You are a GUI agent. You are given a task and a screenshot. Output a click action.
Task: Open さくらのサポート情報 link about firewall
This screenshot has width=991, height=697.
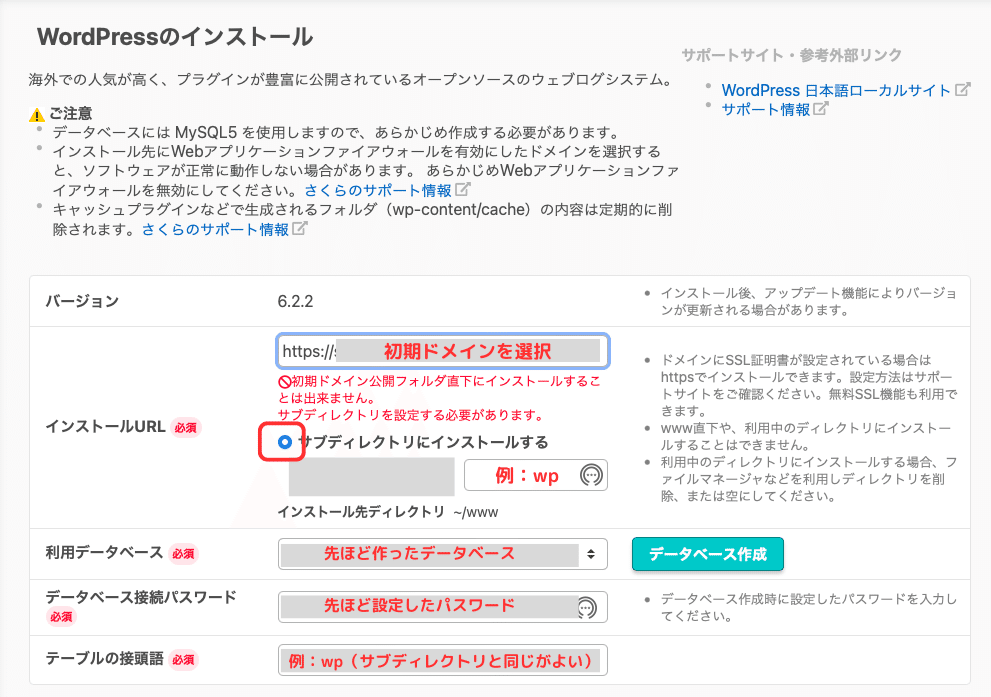pos(378,190)
